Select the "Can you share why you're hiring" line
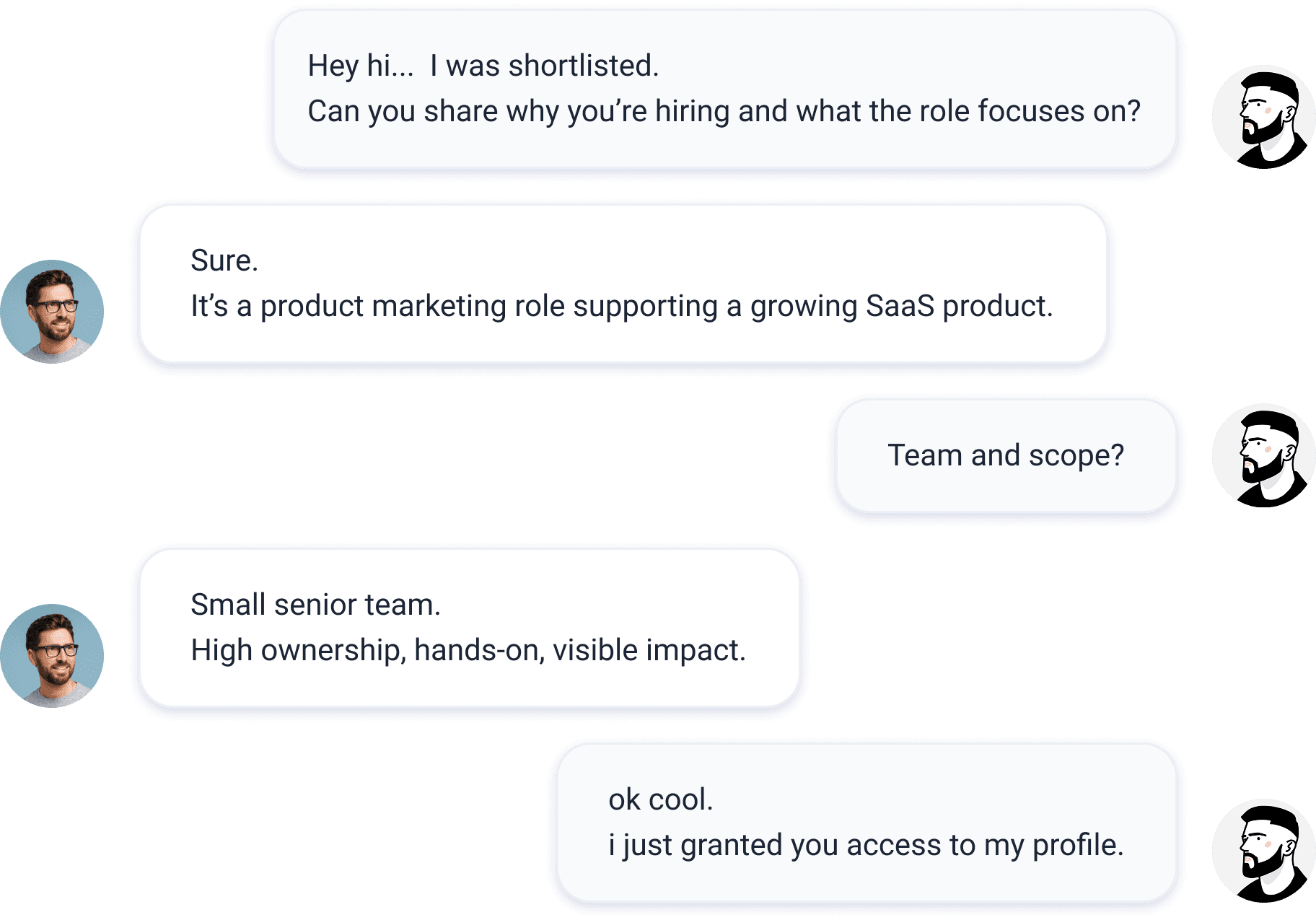The height and width of the screenshot is (920, 1316). point(724,112)
